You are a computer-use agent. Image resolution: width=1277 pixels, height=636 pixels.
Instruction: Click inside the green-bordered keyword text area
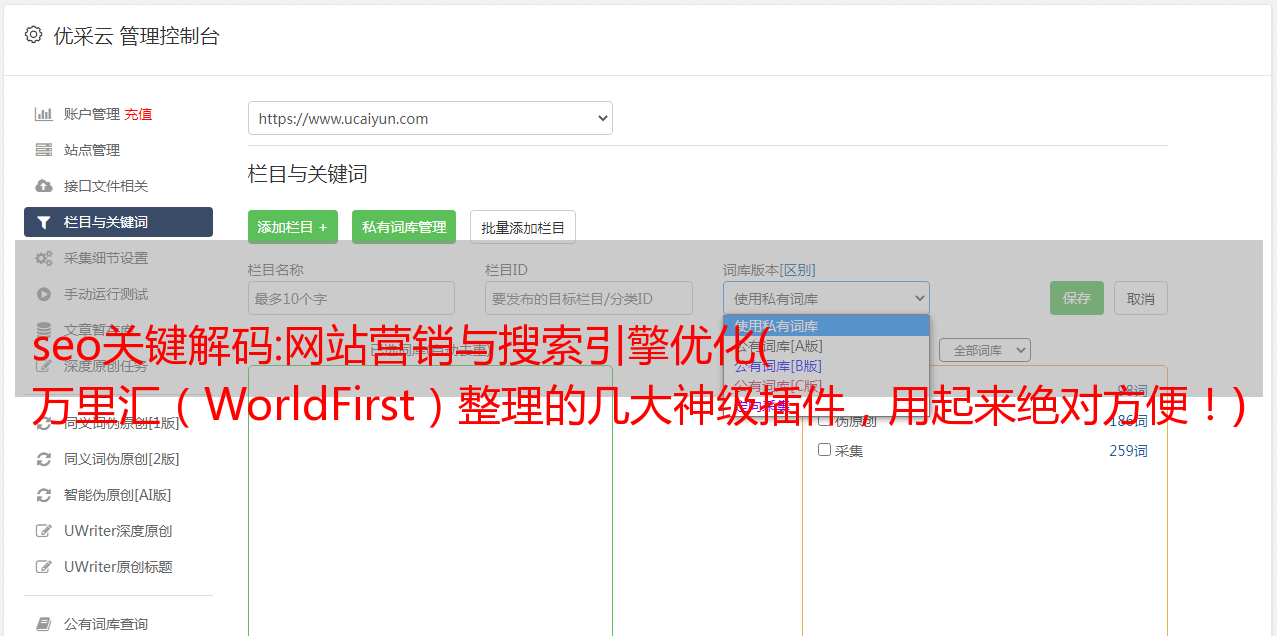point(430,500)
